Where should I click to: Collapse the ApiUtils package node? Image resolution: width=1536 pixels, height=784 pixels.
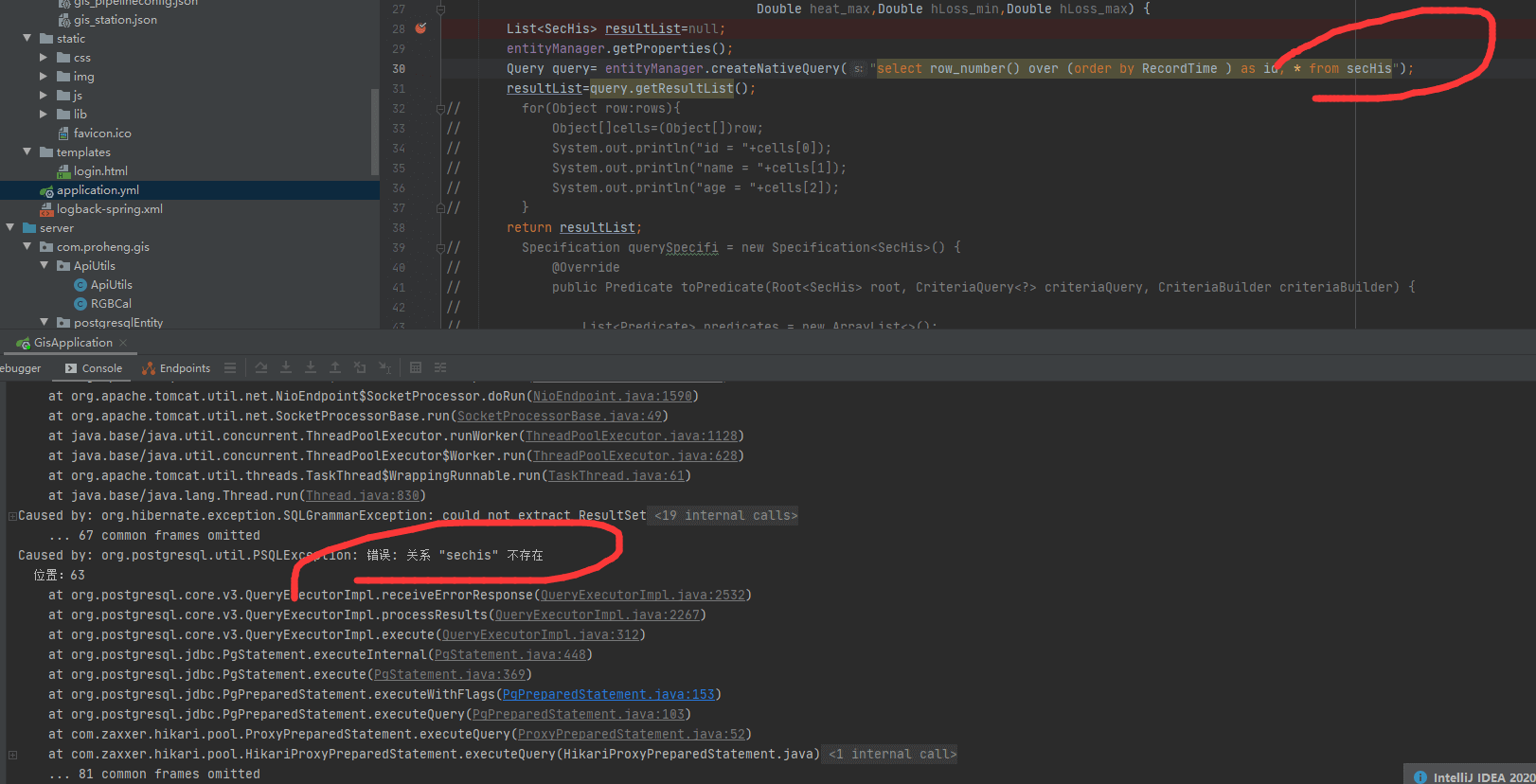pyautogui.click(x=44, y=266)
